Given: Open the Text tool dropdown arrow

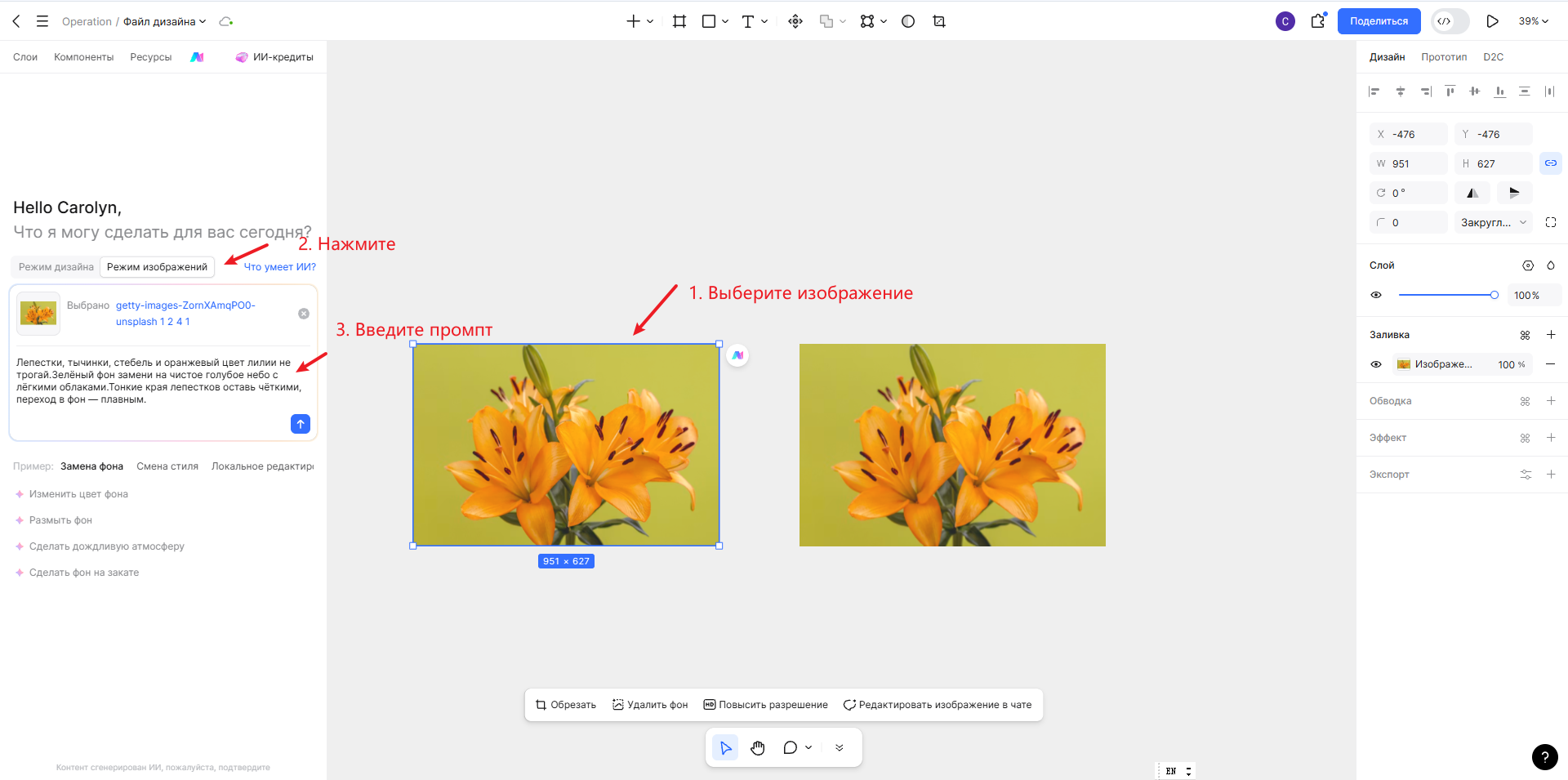Looking at the screenshot, I should click(x=764, y=21).
